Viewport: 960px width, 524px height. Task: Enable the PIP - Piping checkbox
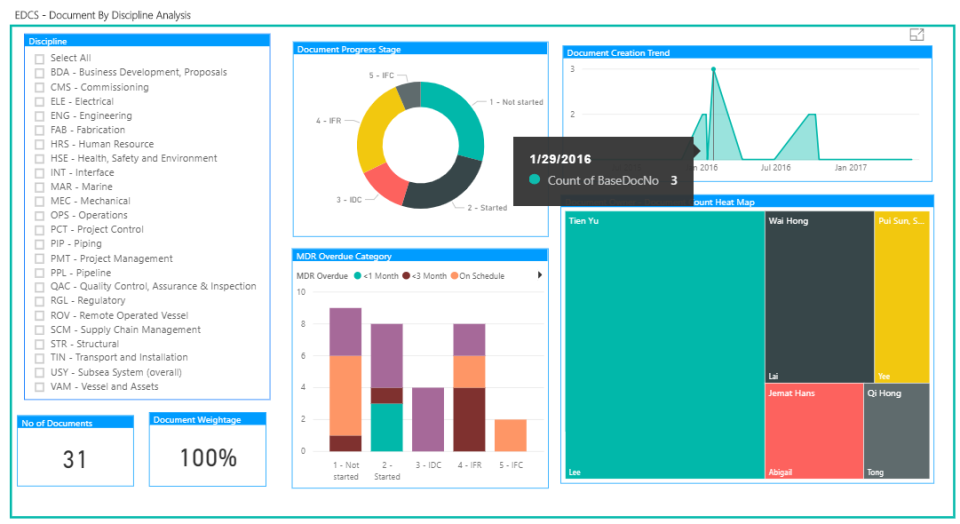(x=40, y=244)
